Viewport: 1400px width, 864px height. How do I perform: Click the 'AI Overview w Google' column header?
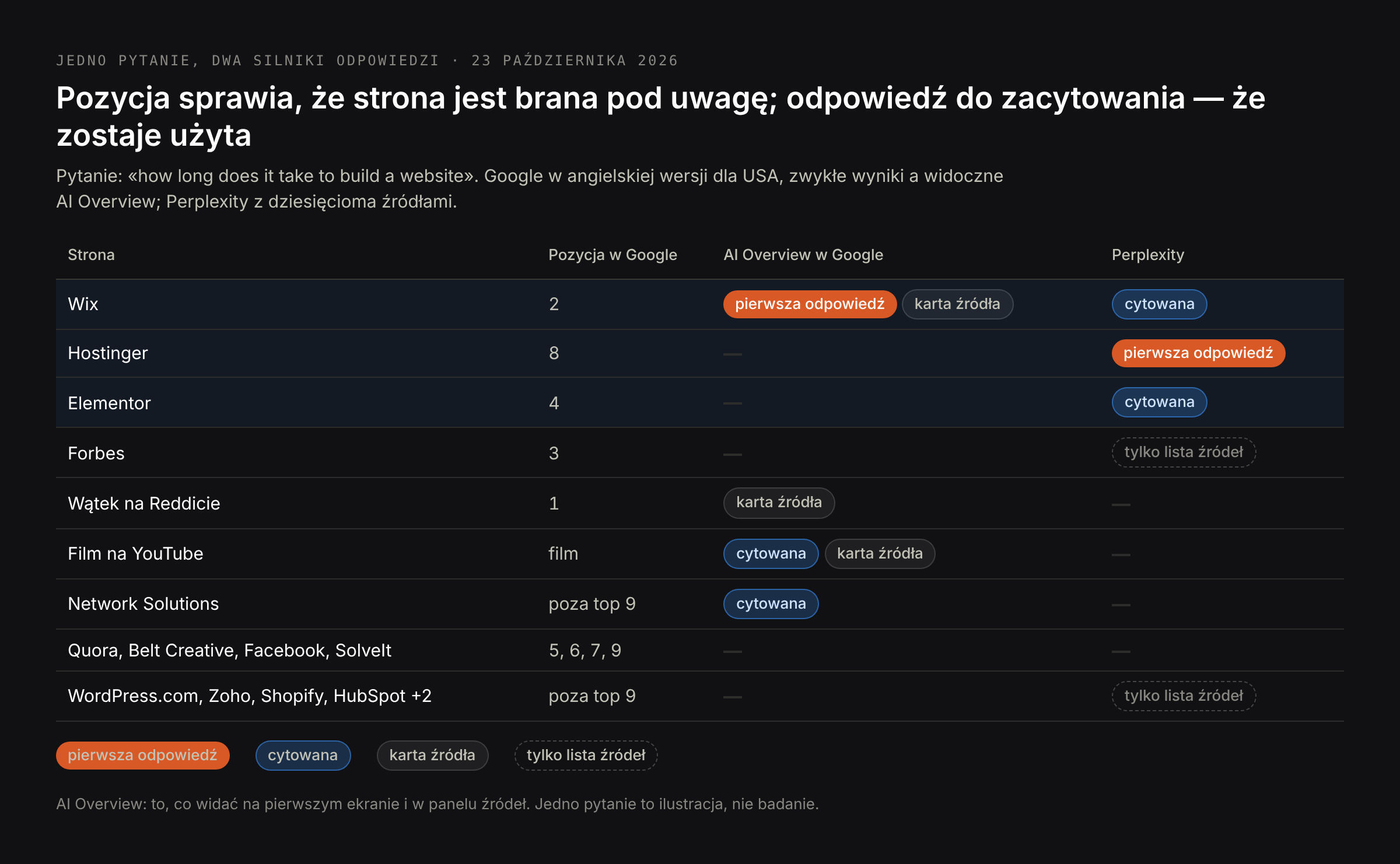pos(803,255)
